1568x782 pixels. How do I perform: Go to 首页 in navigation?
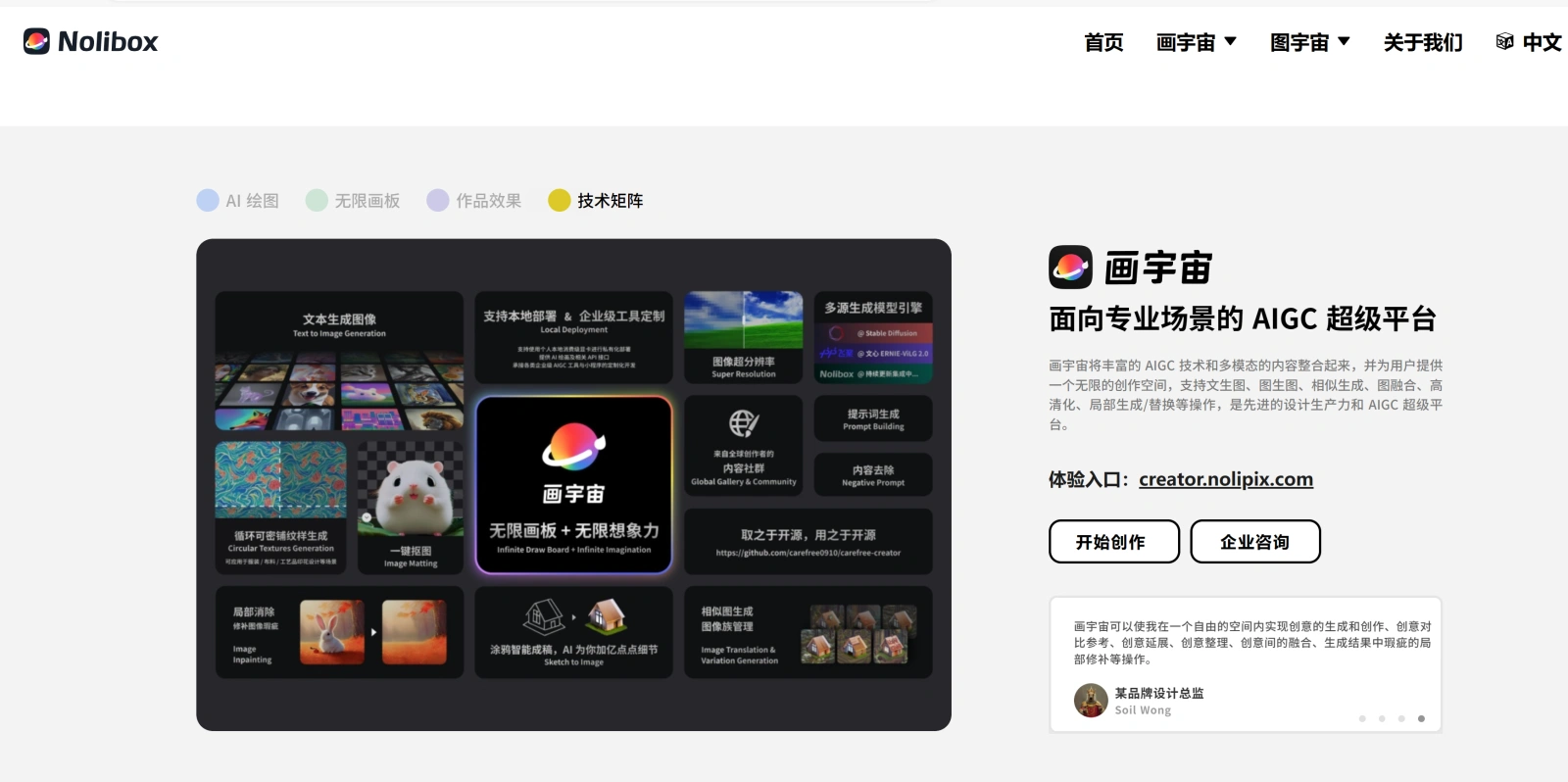[x=1103, y=42]
